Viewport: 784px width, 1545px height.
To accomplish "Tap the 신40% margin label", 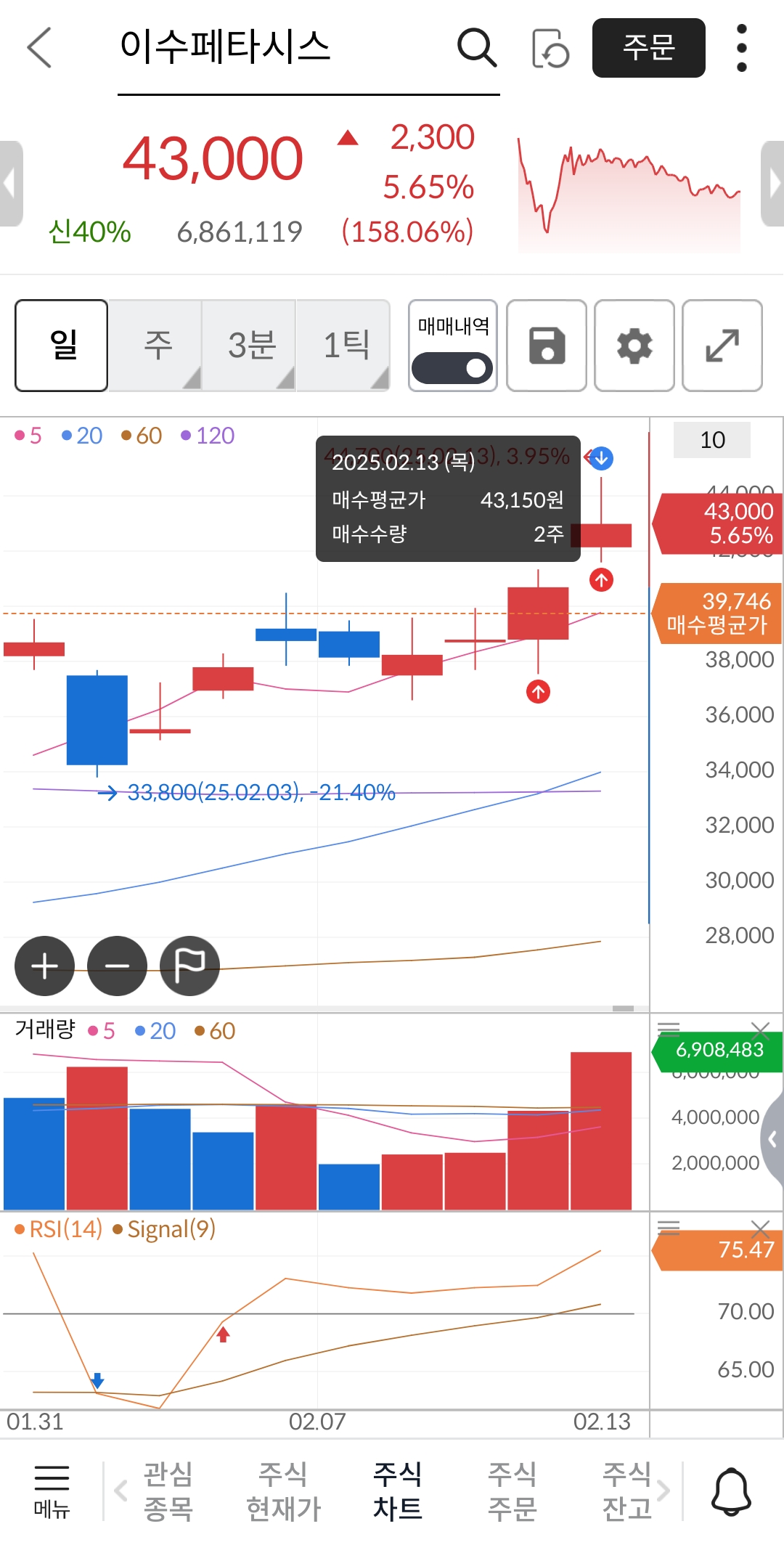I will point(89,232).
